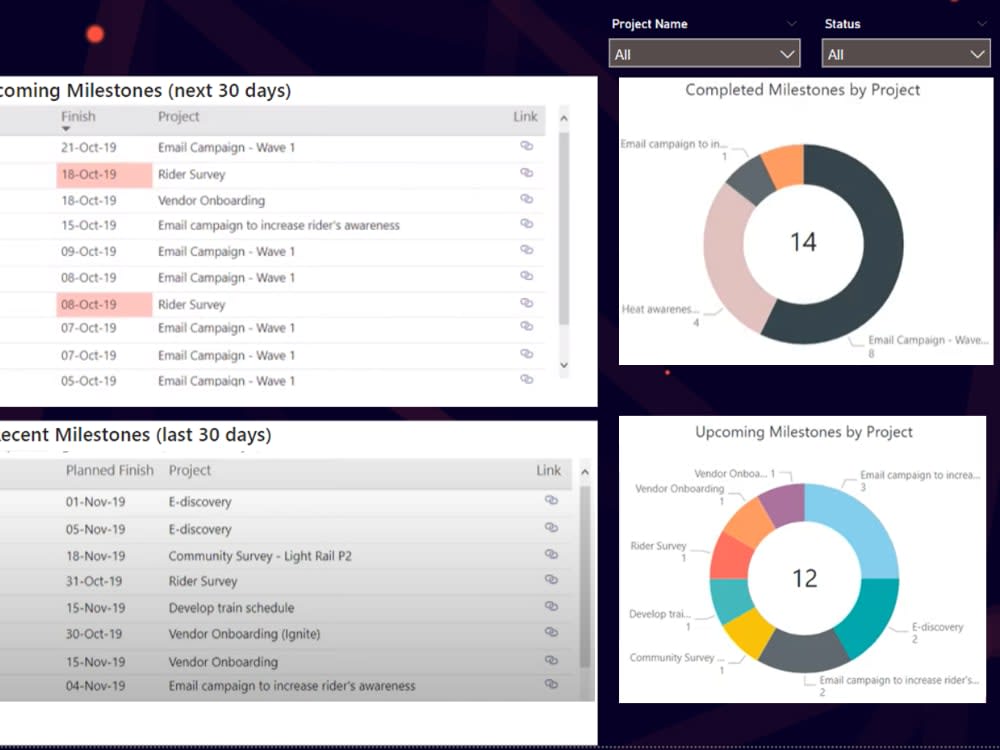The height and width of the screenshot is (750, 1000).
Task: Select red Rider Survey segment in Upcoming donut
Action: 731,557
